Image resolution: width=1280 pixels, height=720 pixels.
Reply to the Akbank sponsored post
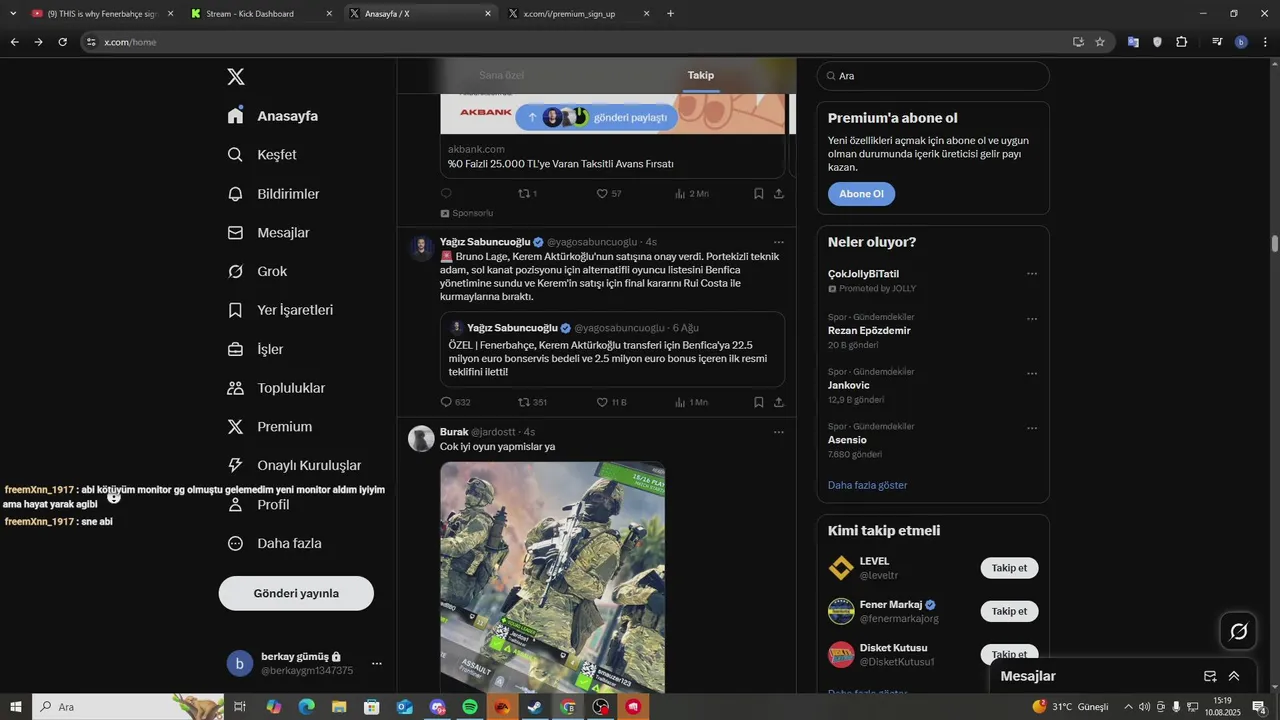446,194
